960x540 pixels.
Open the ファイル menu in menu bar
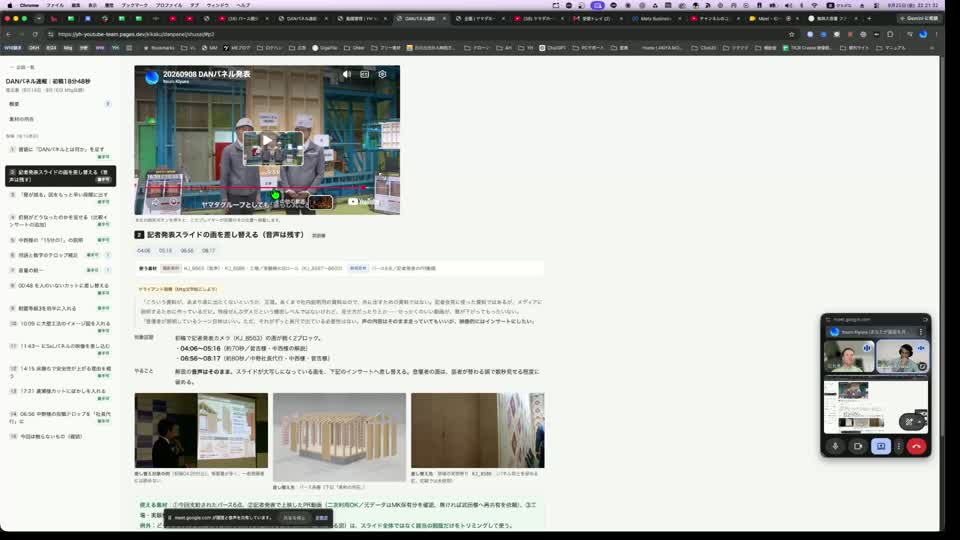[x=55, y=5]
